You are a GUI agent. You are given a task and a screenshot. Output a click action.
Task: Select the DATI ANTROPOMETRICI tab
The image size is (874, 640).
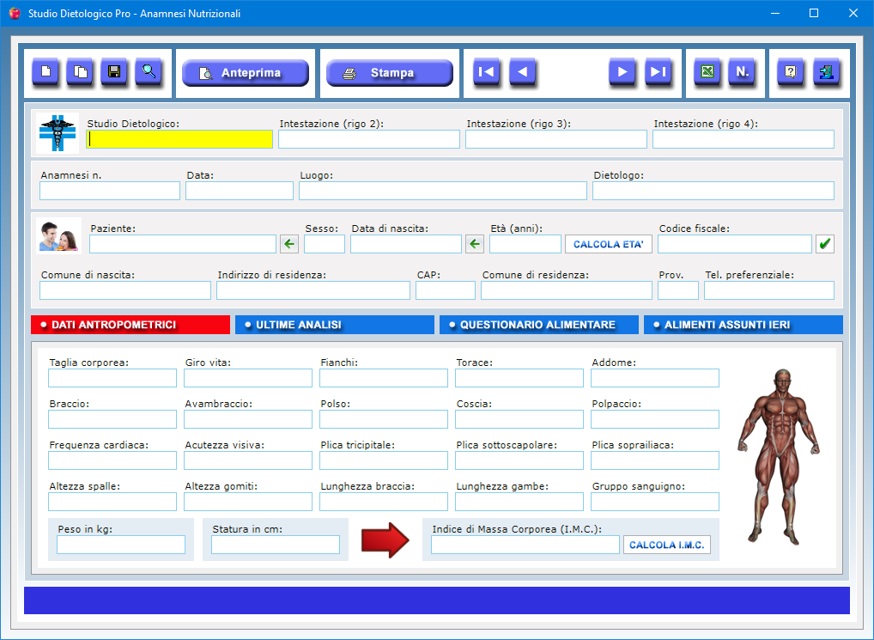coord(130,325)
